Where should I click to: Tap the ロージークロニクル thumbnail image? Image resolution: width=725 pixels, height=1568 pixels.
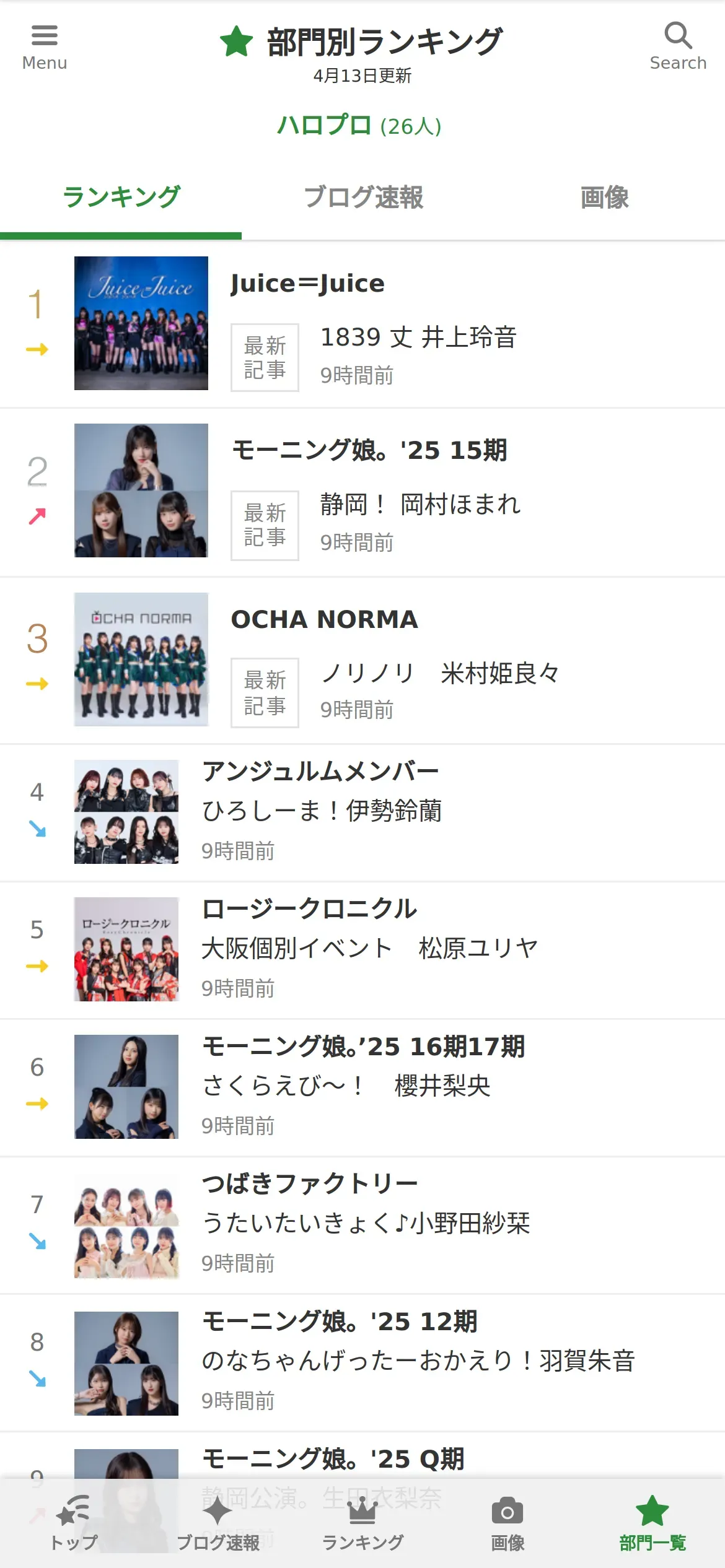[x=126, y=949]
